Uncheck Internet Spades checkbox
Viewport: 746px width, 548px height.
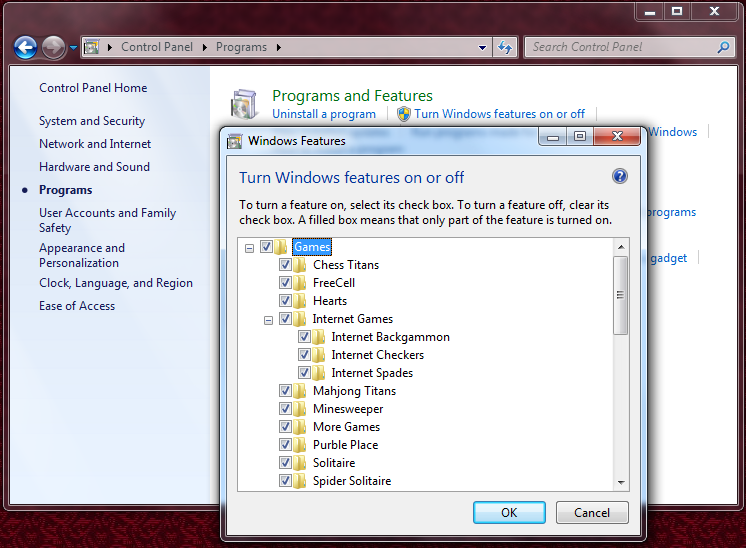304,372
